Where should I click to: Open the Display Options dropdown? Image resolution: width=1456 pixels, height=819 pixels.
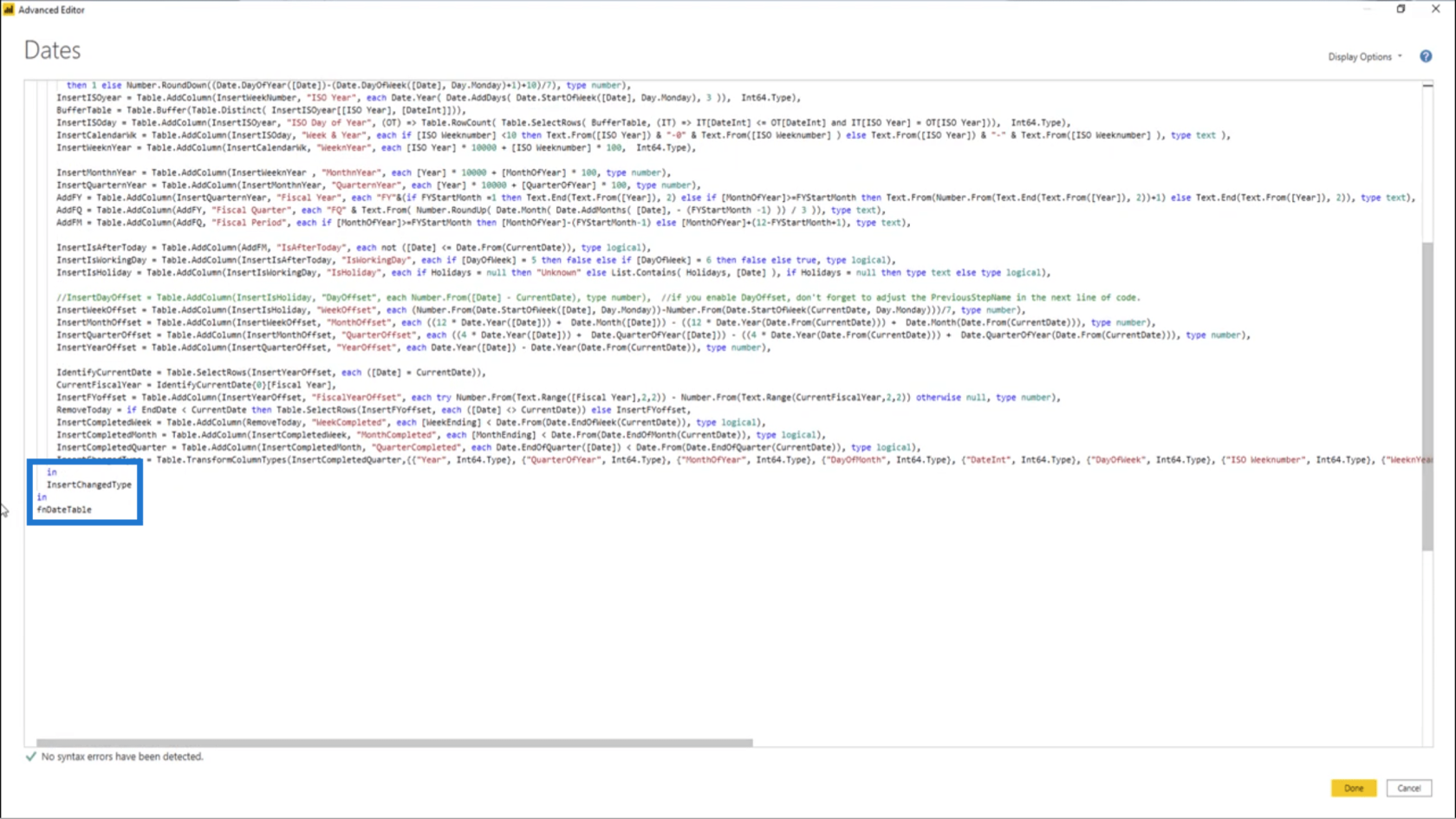(x=1365, y=56)
